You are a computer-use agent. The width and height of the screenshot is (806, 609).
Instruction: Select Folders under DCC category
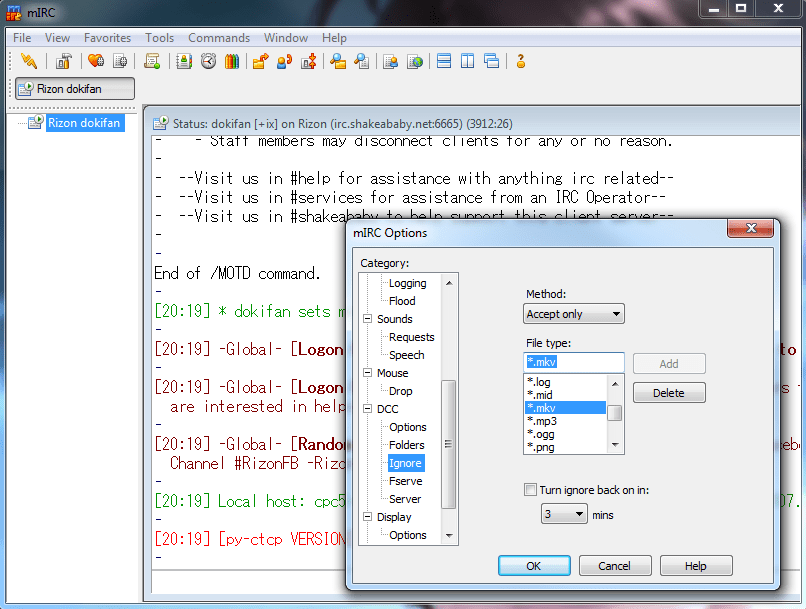[x=407, y=445]
